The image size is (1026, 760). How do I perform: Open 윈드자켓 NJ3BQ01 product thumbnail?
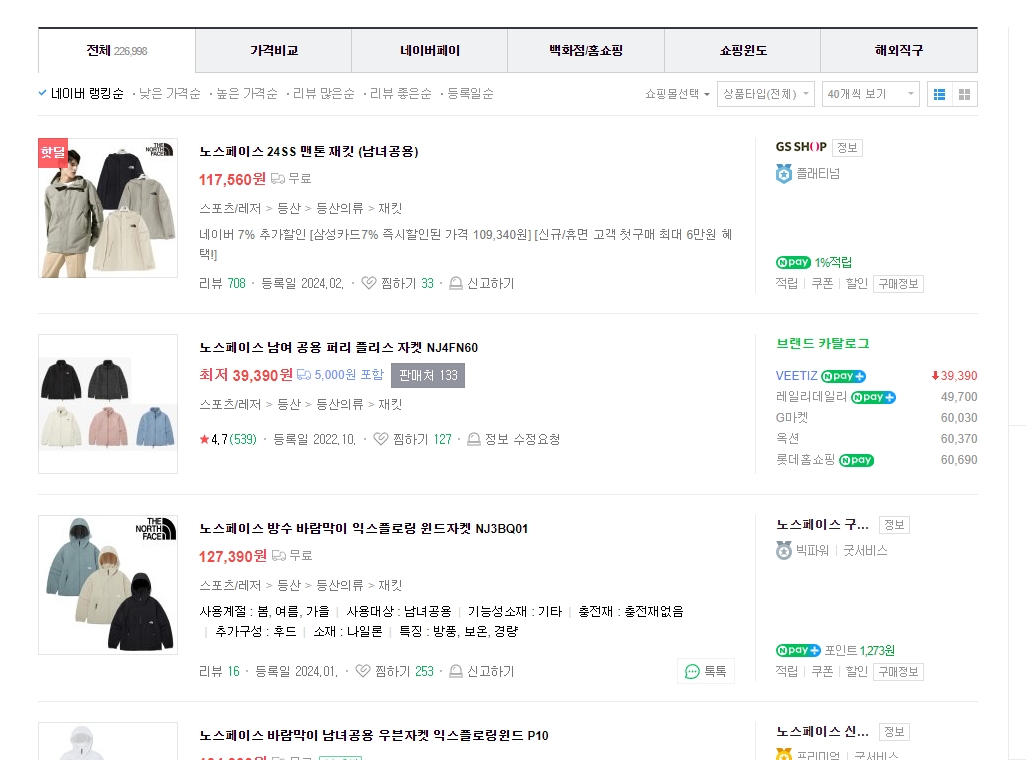click(x=108, y=585)
